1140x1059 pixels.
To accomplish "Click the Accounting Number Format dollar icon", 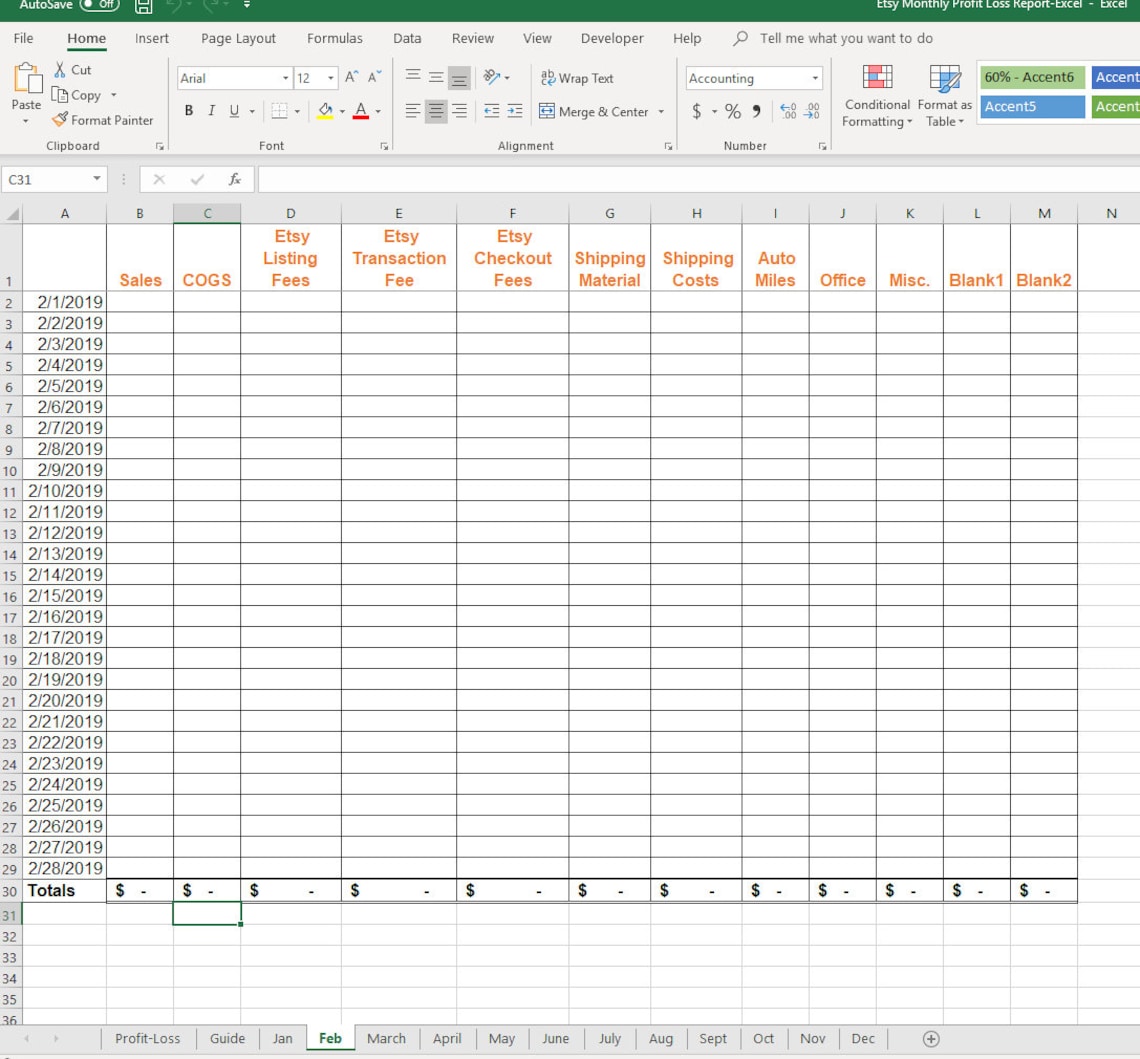I will pyautogui.click(x=695, y=111).
